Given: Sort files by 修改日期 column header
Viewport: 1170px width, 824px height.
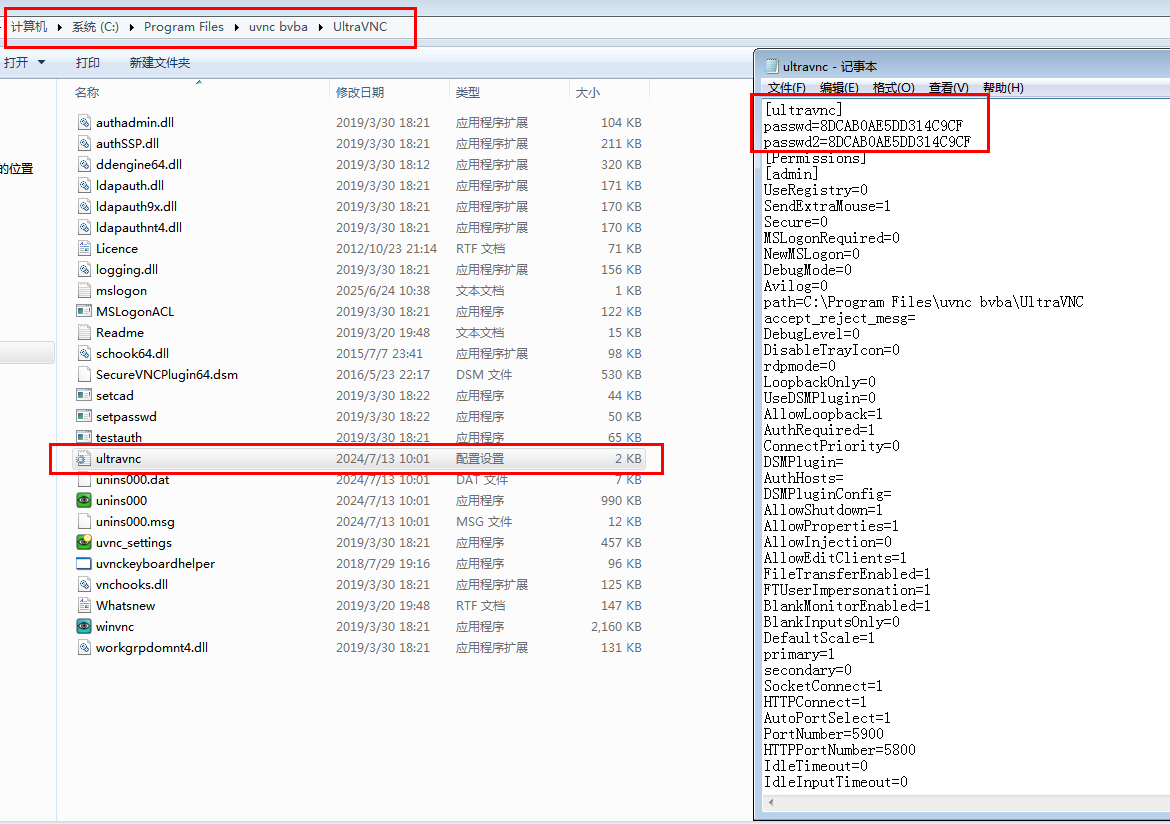Looking at the screenshot, I should click(x=360, y=93).
